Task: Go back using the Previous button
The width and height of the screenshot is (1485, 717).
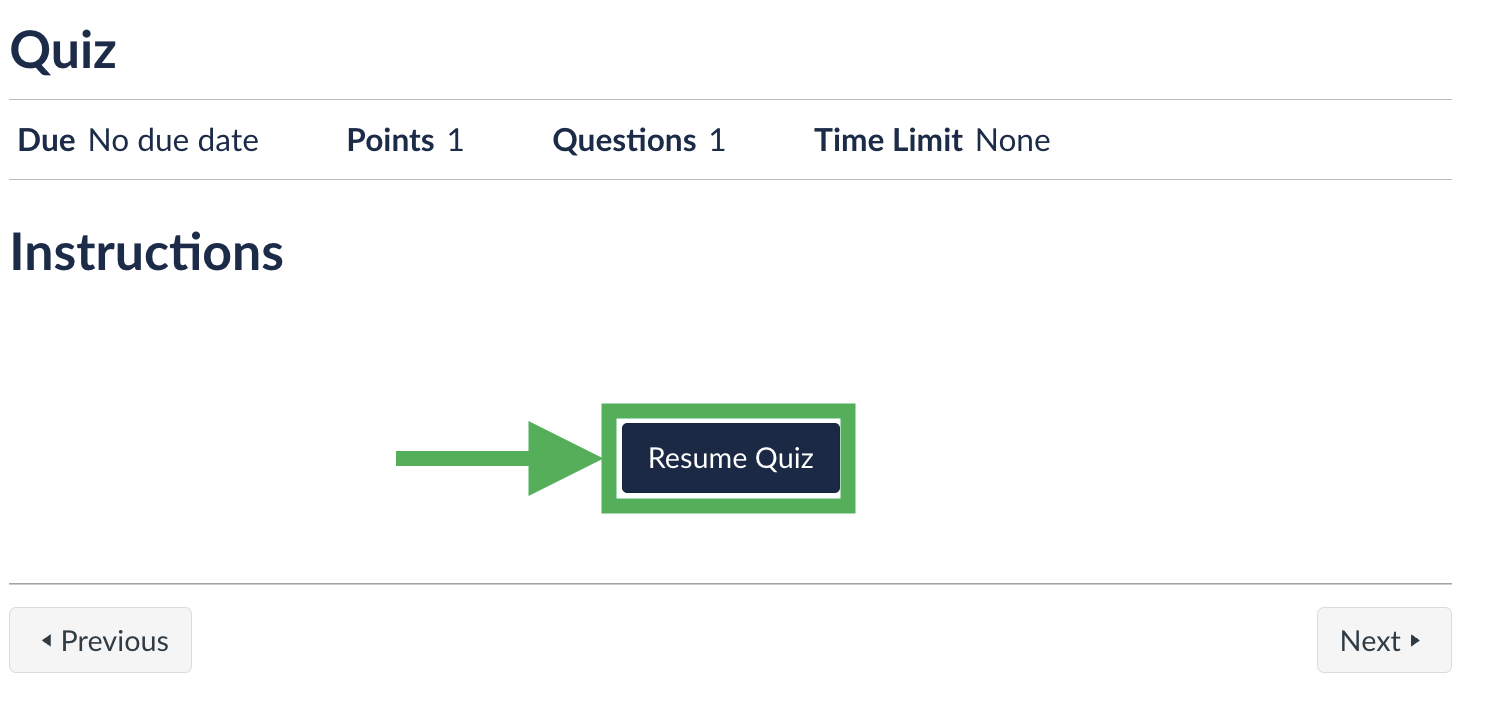Action: tap(100, 640)
